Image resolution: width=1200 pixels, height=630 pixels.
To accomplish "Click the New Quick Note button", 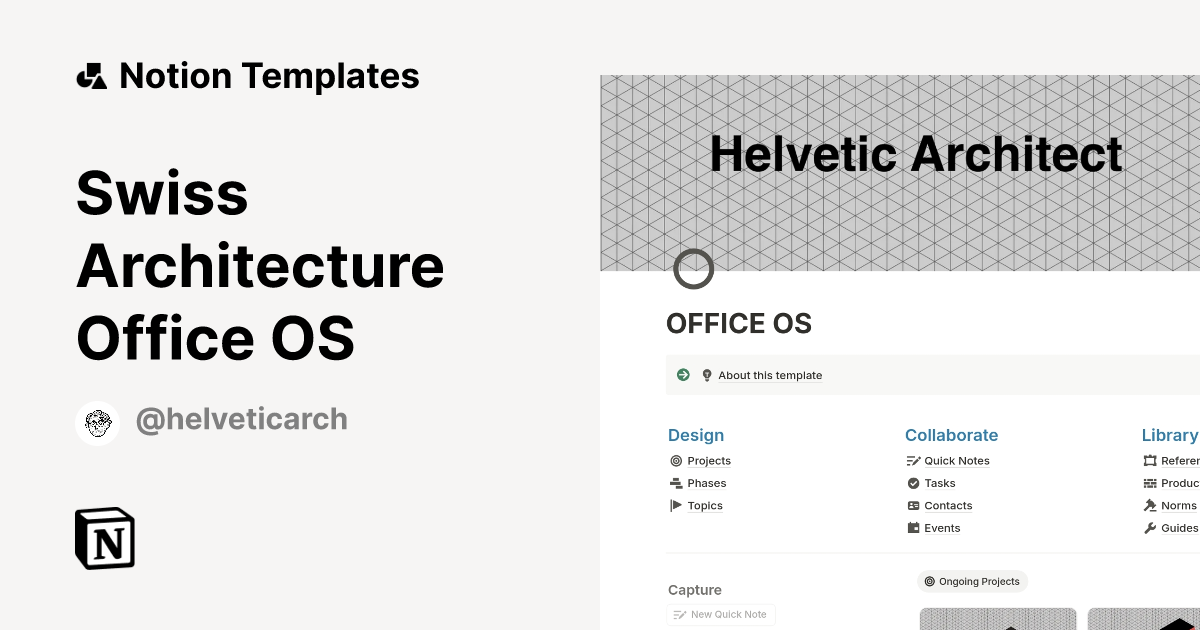I will [720, 614].
